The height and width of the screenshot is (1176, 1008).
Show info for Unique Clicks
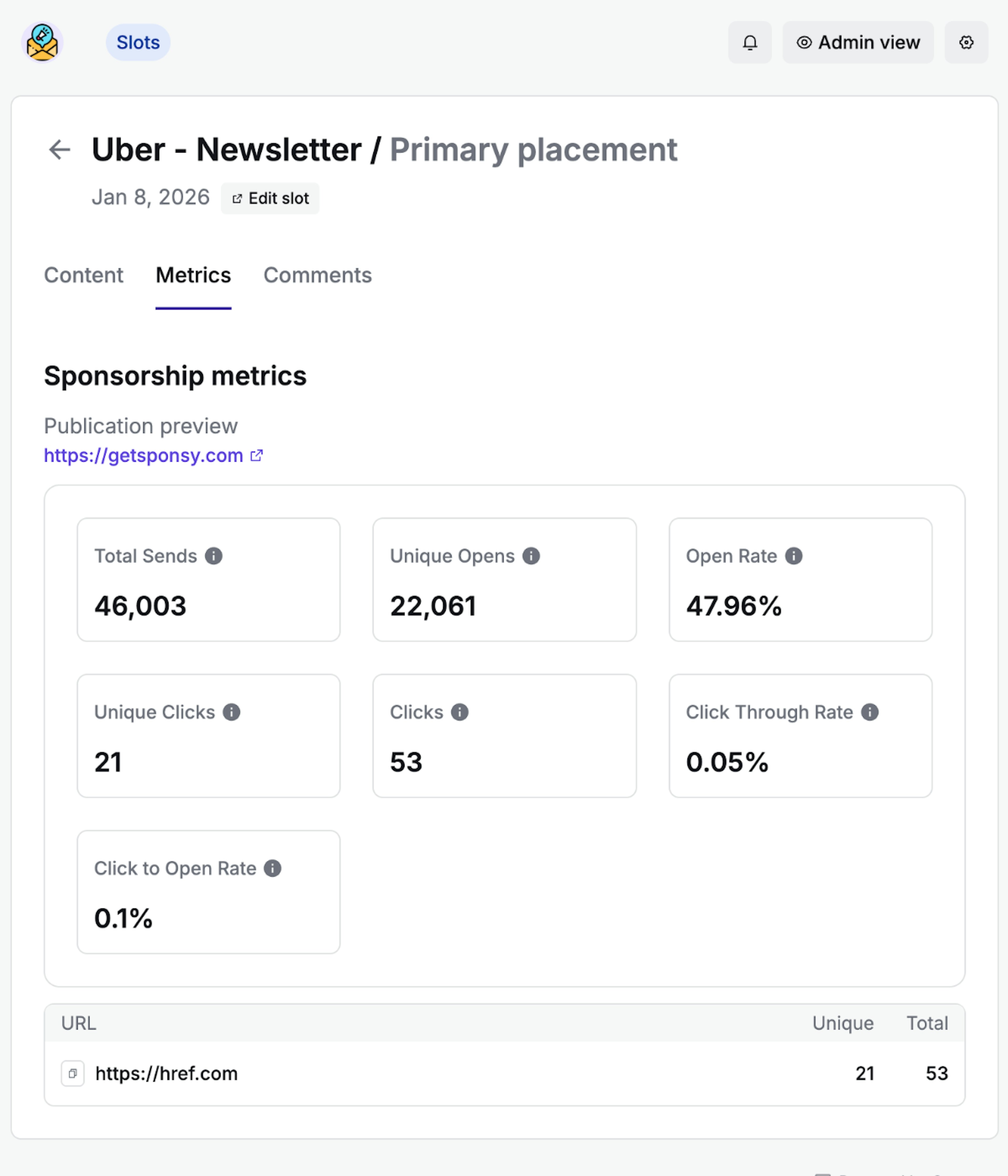(231, 712)
